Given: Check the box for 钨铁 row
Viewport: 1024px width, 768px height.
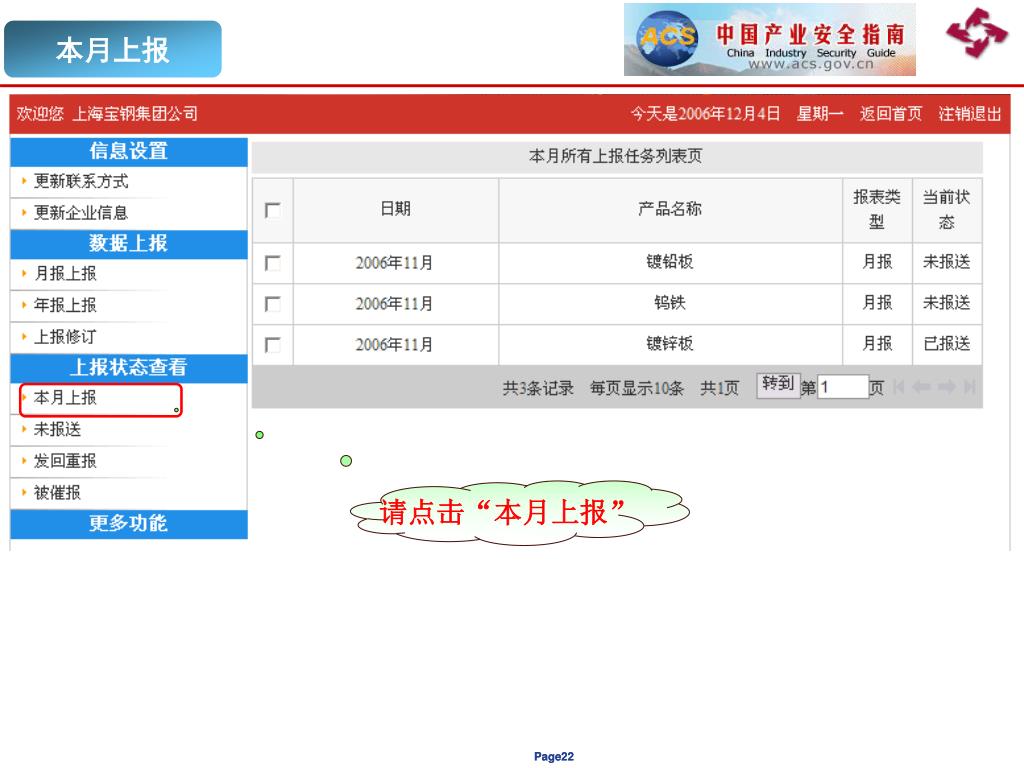Looking at the screenshot, I should [272, 304].
